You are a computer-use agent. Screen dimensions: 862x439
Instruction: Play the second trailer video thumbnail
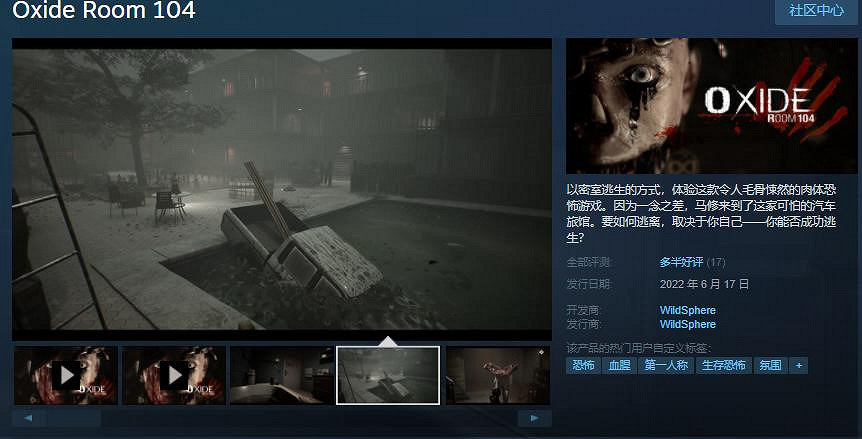[174, 375]
